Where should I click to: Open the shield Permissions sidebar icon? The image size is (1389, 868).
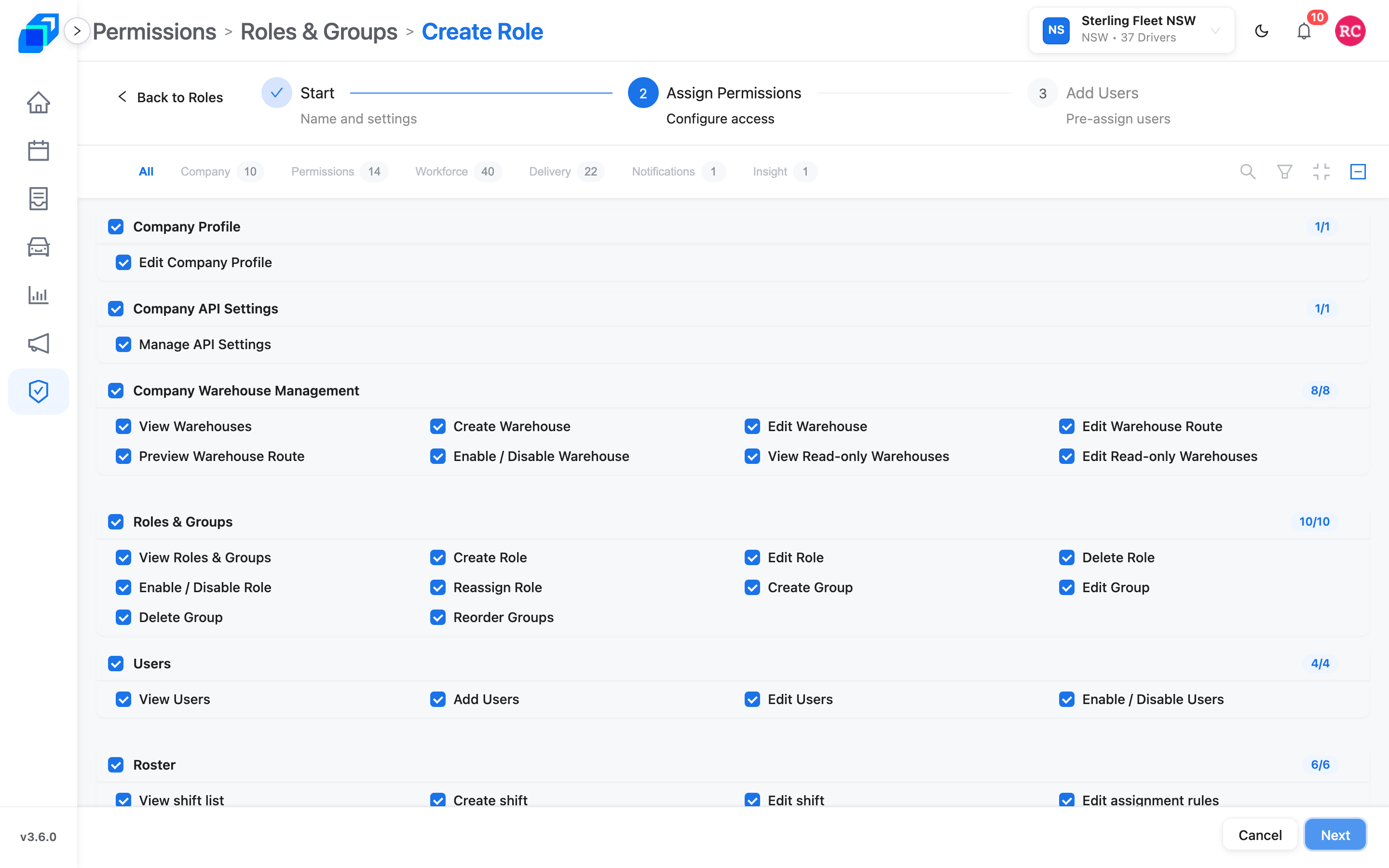coord(39,392)
